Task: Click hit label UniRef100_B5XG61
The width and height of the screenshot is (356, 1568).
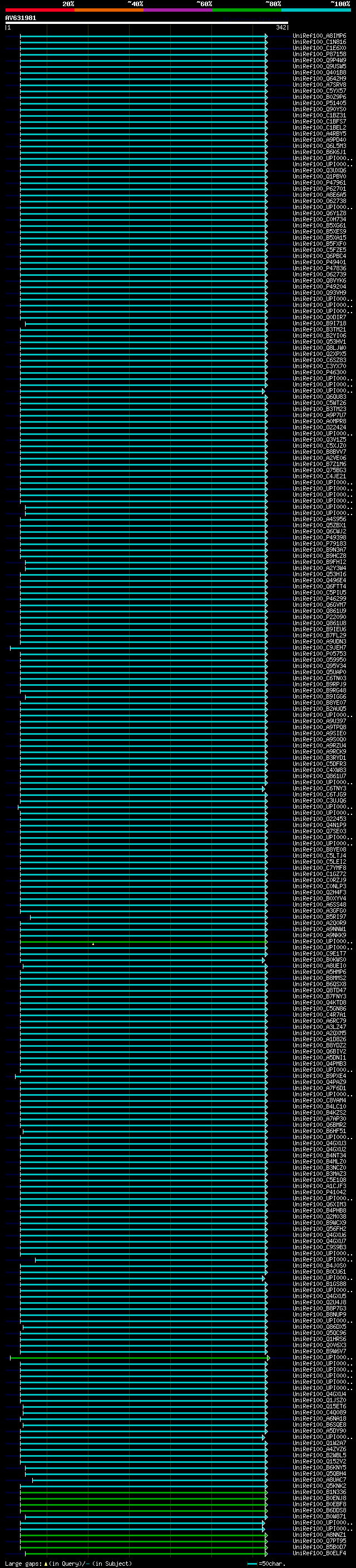Action: pos(319,225)
